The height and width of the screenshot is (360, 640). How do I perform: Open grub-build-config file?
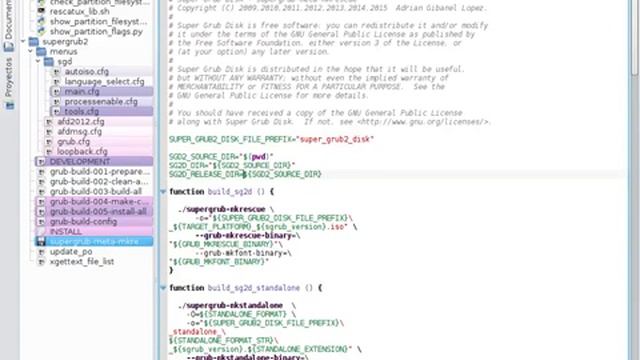tap(83, 222)
